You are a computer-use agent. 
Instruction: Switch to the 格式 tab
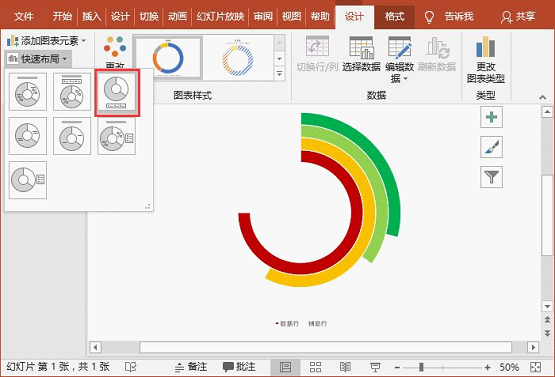(394, 16)
